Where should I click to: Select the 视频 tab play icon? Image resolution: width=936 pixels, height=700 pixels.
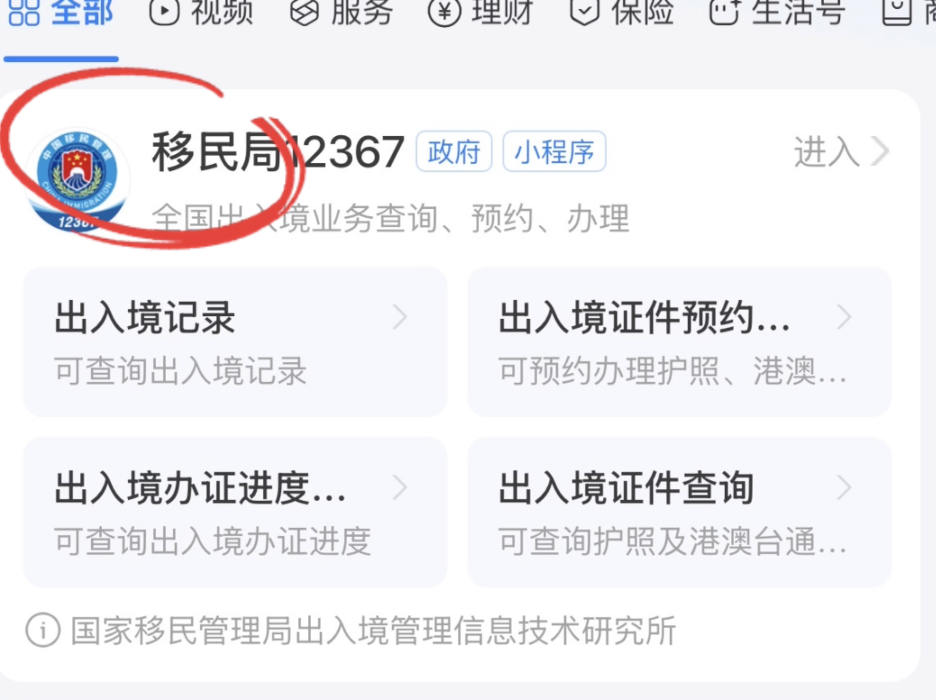[164, 12]
